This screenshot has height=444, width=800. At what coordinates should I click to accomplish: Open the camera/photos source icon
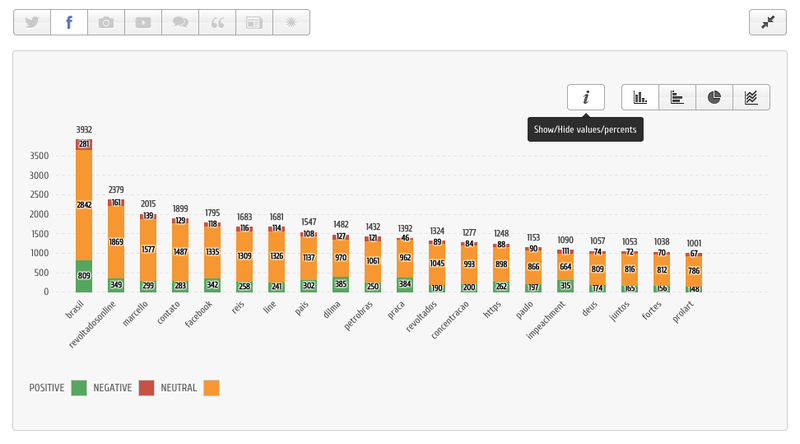click(106, 22)
